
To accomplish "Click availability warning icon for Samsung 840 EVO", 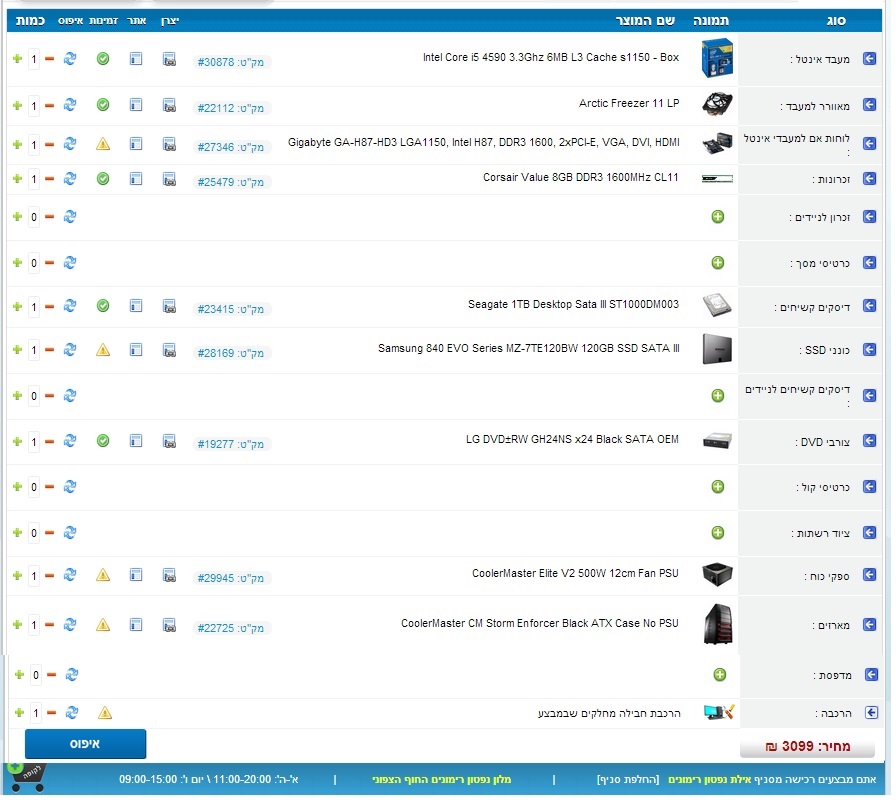I will 103,350.
